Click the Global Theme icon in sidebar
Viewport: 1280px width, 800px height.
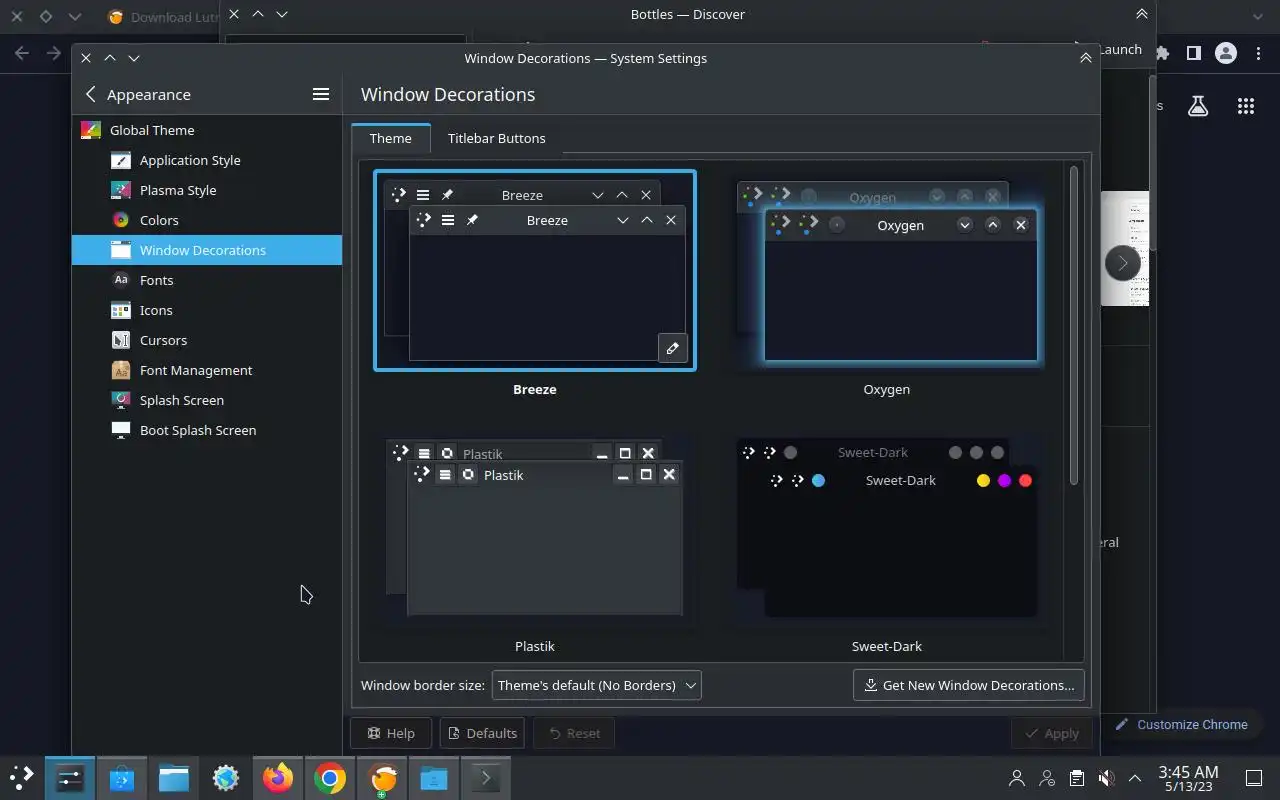91,130
